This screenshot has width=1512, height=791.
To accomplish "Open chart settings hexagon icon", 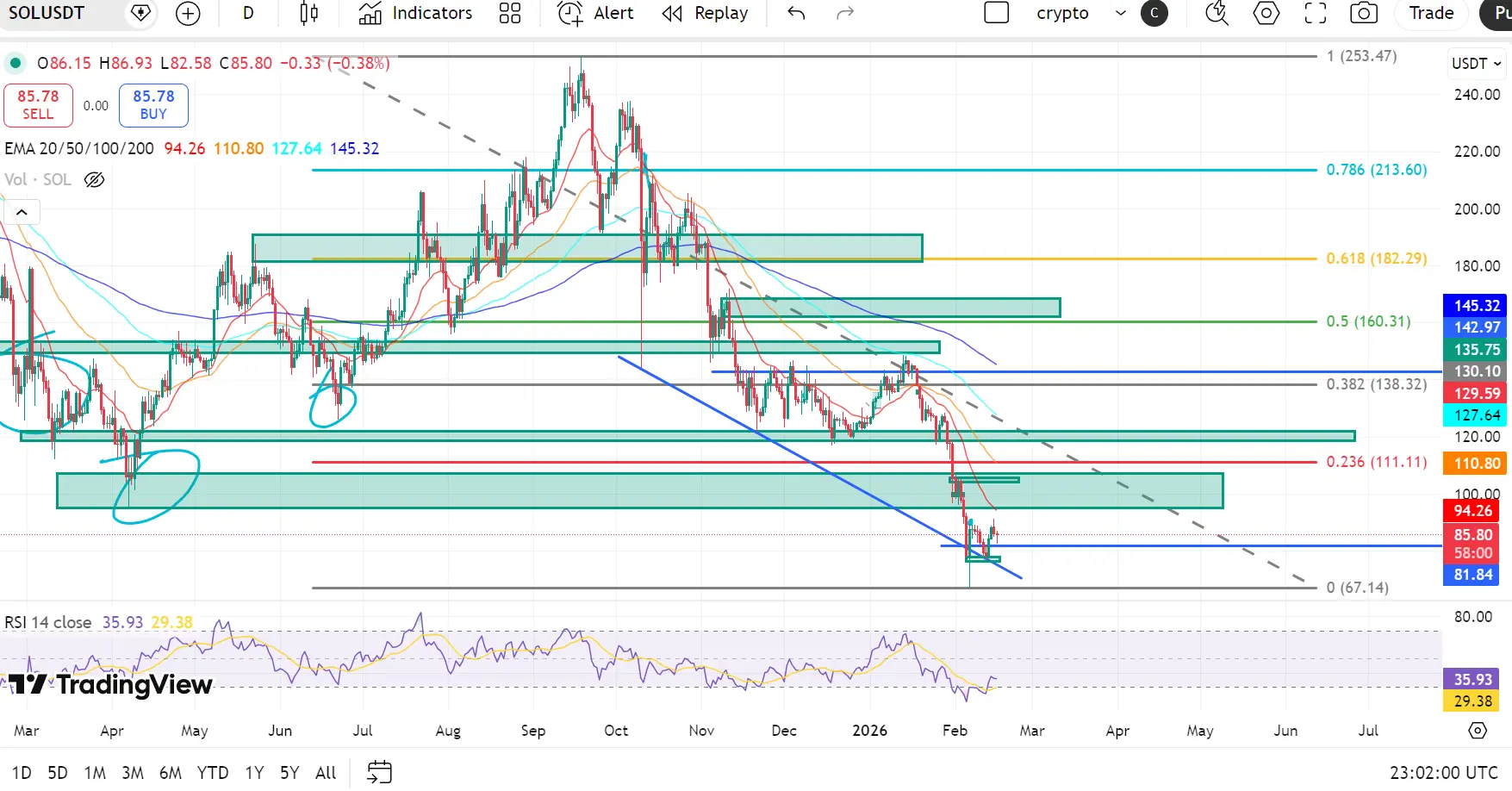I will [1266, 13].
